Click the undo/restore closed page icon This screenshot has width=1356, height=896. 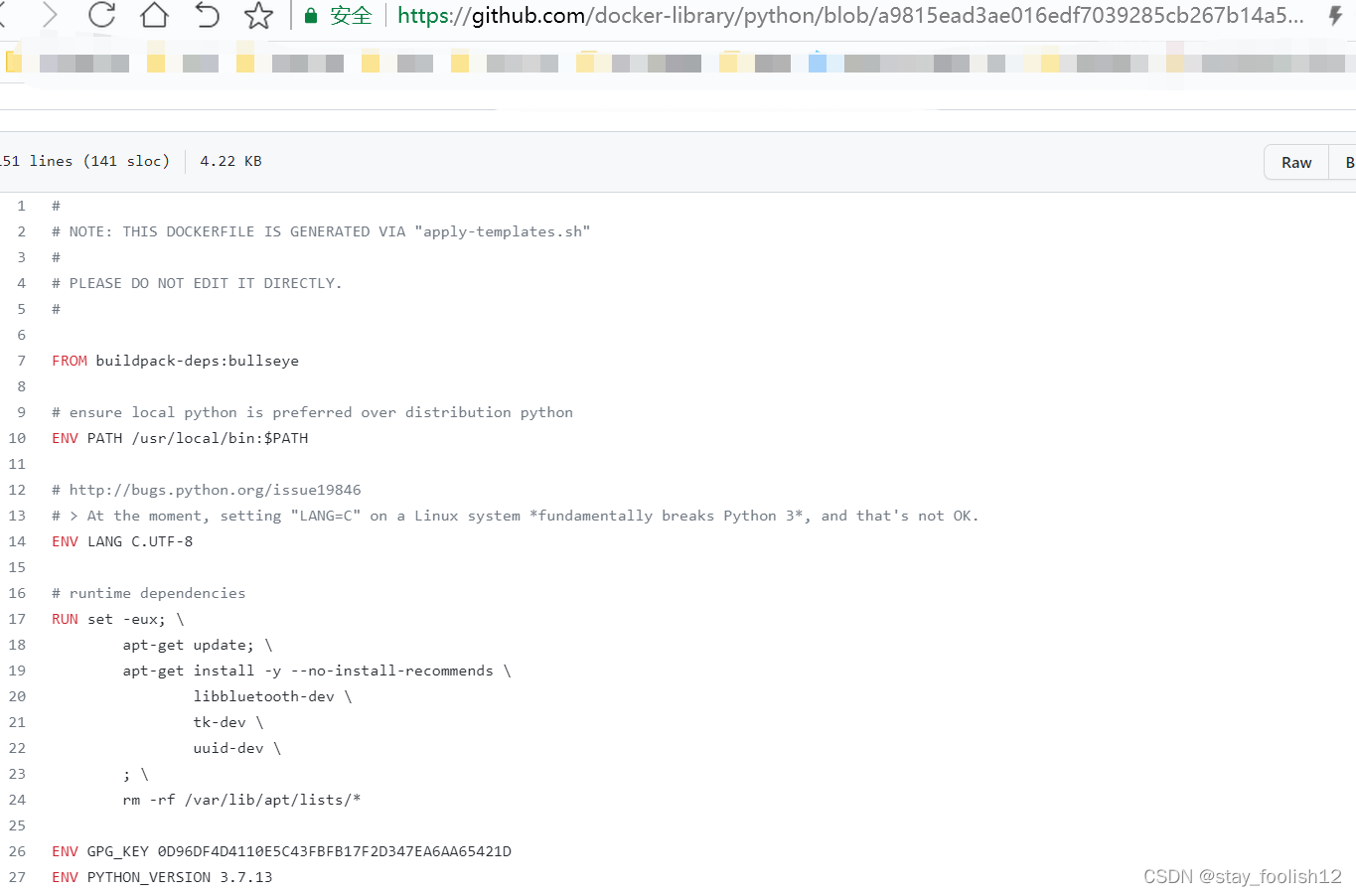(x=207, y=15)
